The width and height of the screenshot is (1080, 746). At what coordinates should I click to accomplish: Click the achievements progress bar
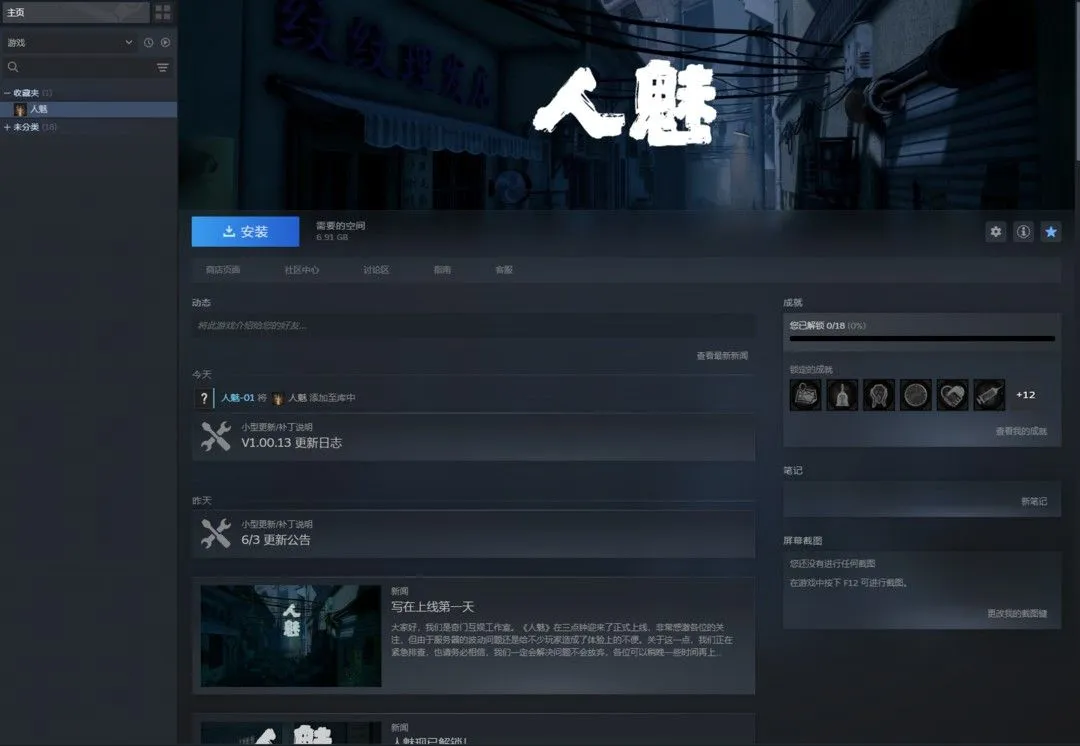click(x=922, y=338)
